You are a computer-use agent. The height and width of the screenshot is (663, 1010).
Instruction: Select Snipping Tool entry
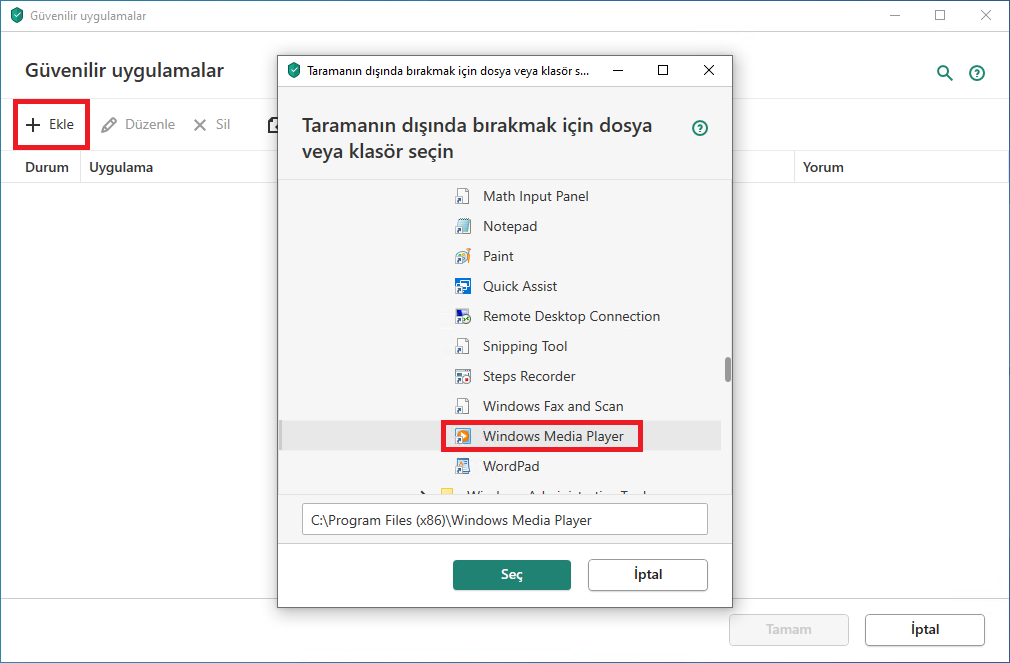(525, 346)
